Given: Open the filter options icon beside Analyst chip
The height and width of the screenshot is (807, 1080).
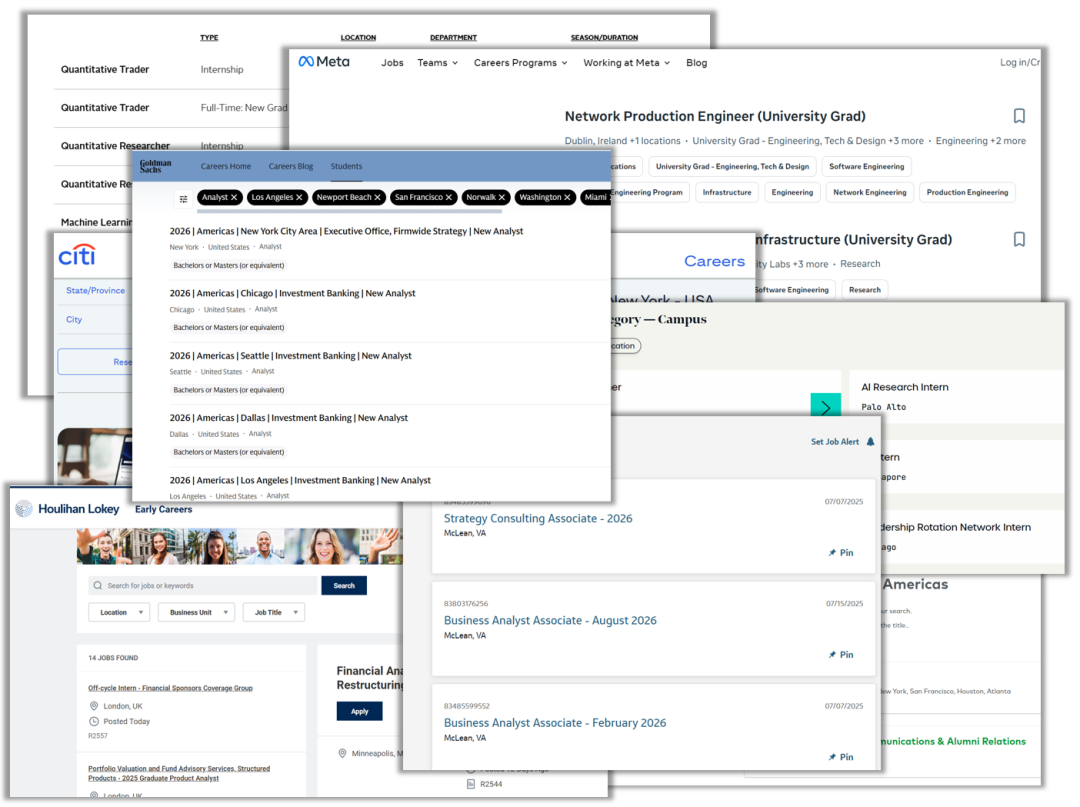Looking at the screenshot, I should (x=183, y=198).
